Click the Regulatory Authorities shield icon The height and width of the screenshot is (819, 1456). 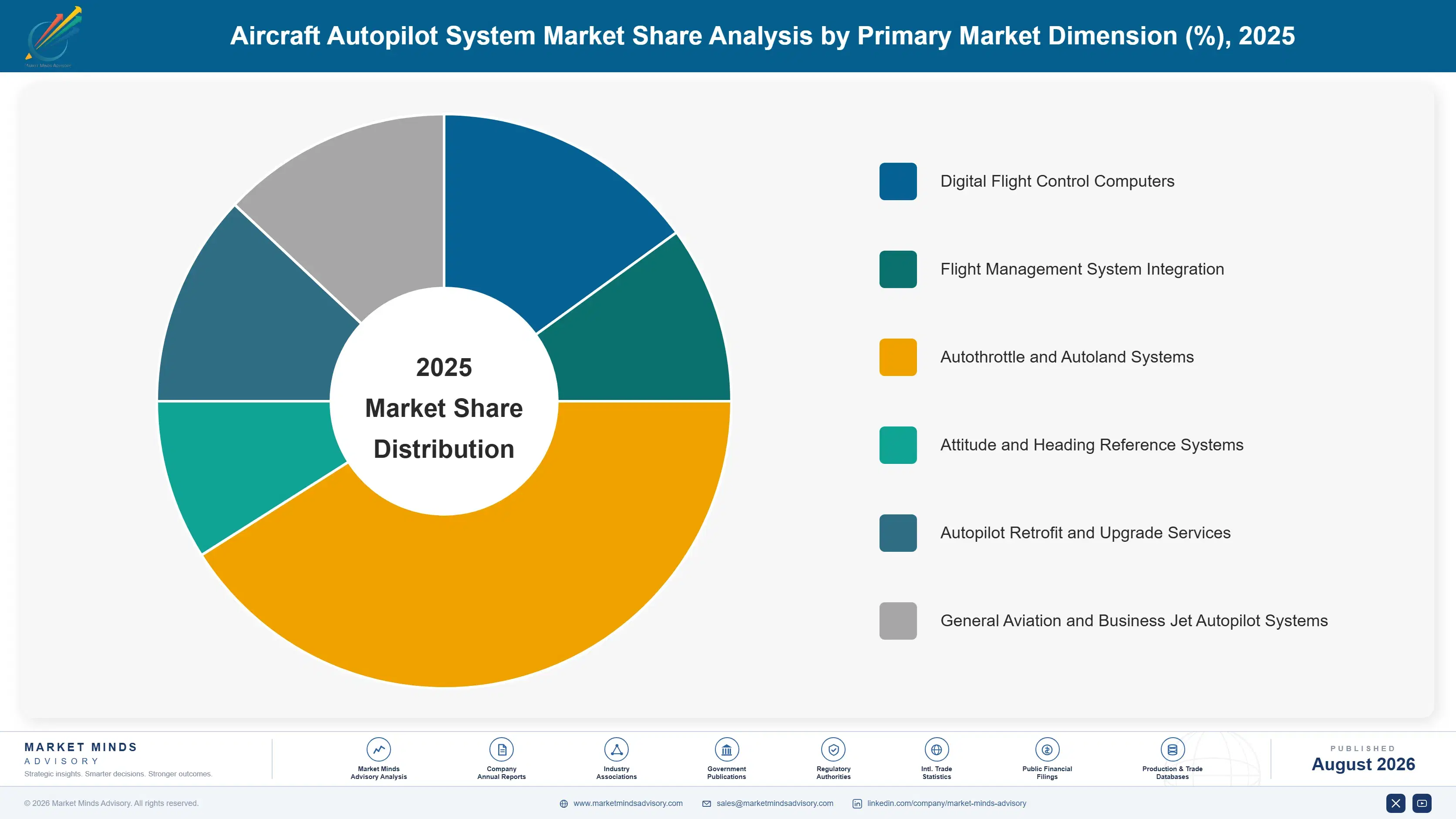(833, 749)
